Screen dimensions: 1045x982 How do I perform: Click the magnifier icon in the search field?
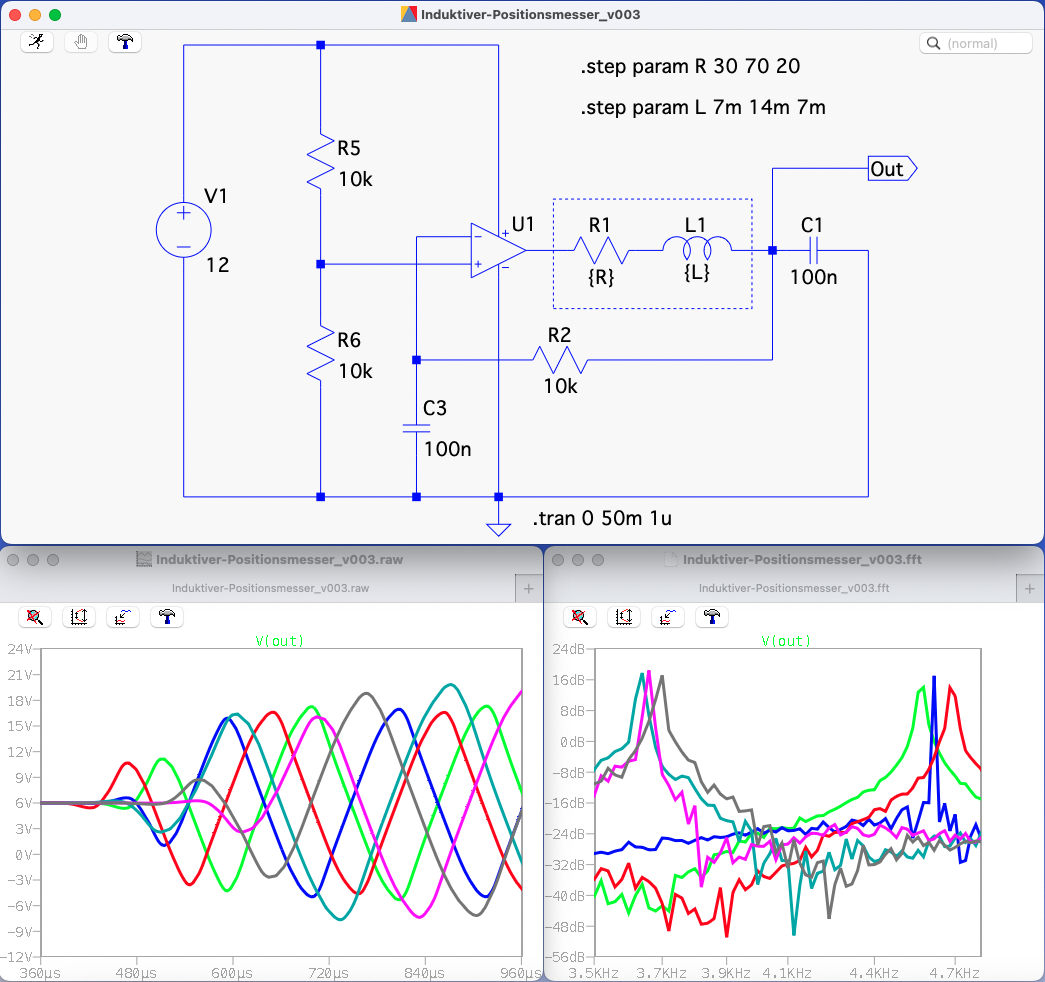[x=934, y=43]
